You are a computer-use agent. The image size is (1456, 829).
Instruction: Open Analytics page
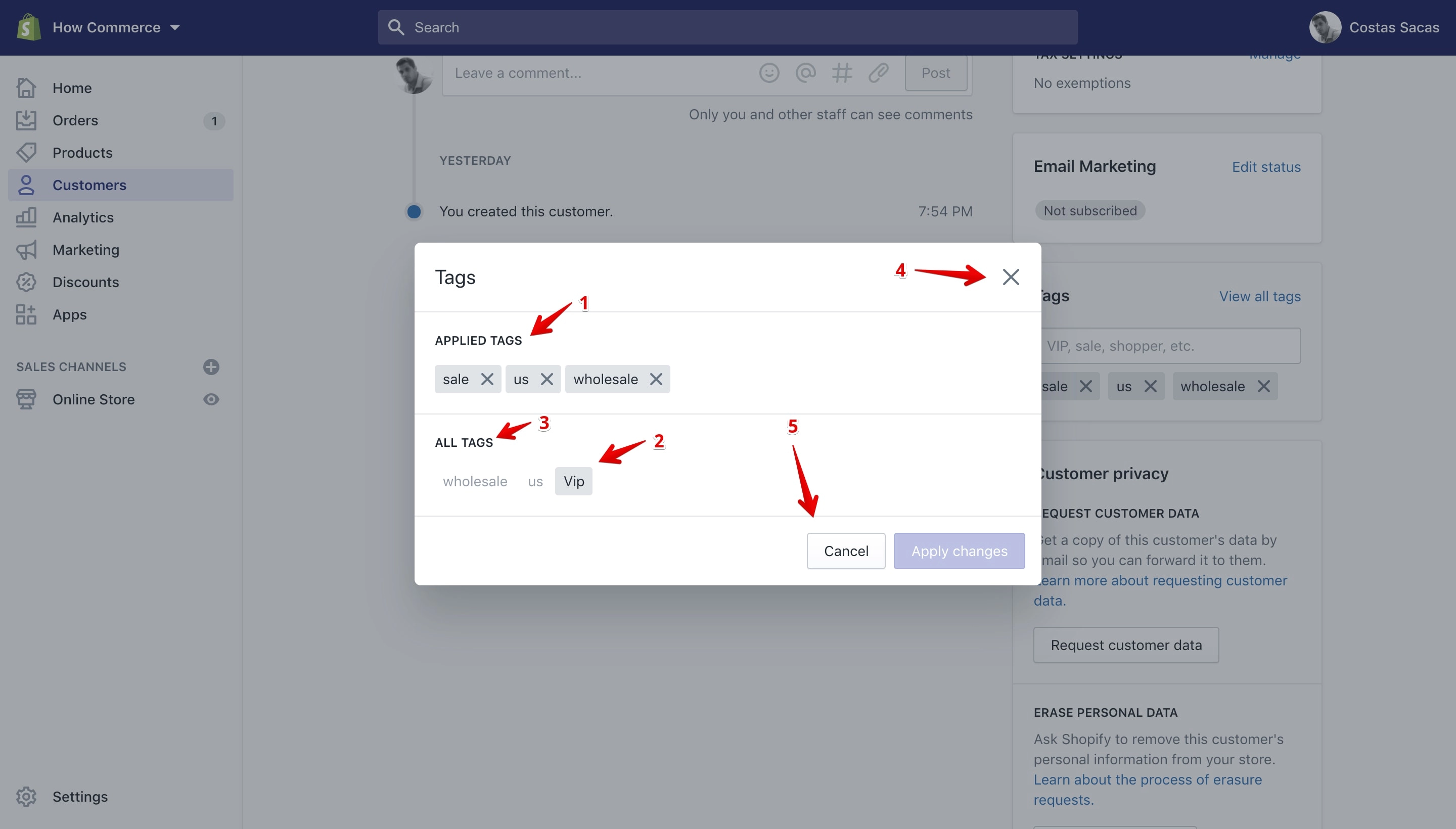(83, 217)
